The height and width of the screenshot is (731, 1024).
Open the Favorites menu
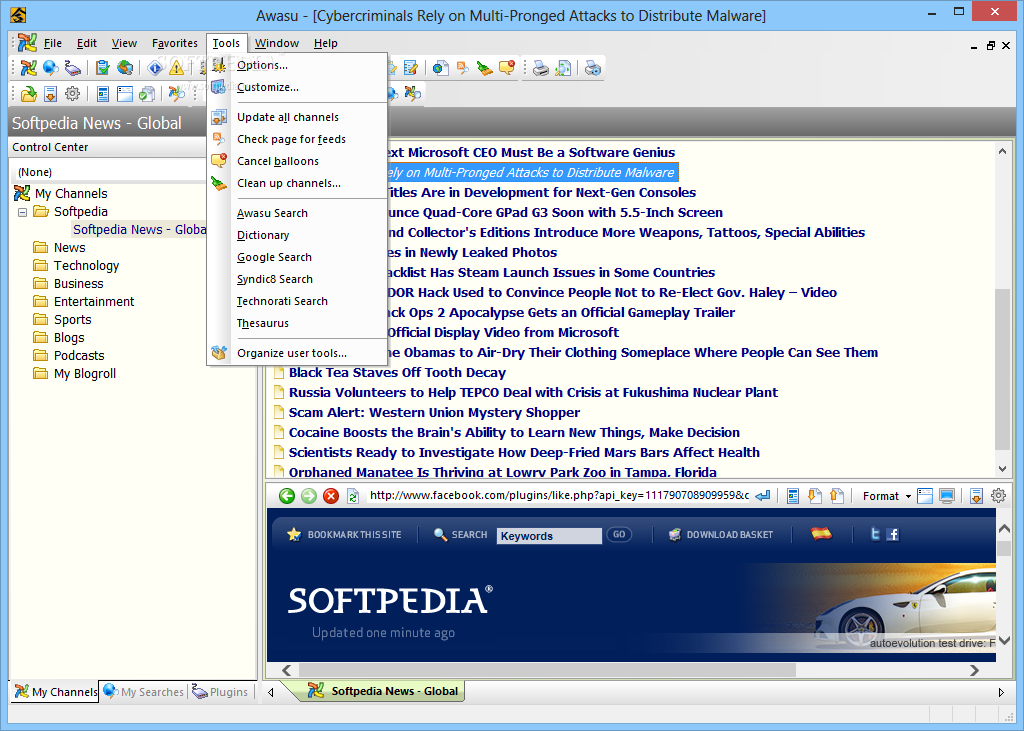tap(174, 43)
